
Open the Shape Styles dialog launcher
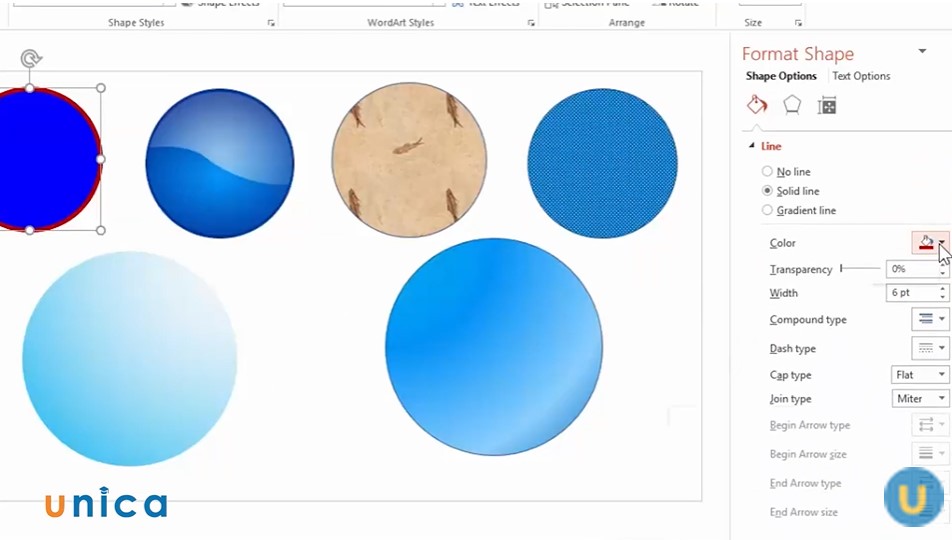(x=271, y=23)
